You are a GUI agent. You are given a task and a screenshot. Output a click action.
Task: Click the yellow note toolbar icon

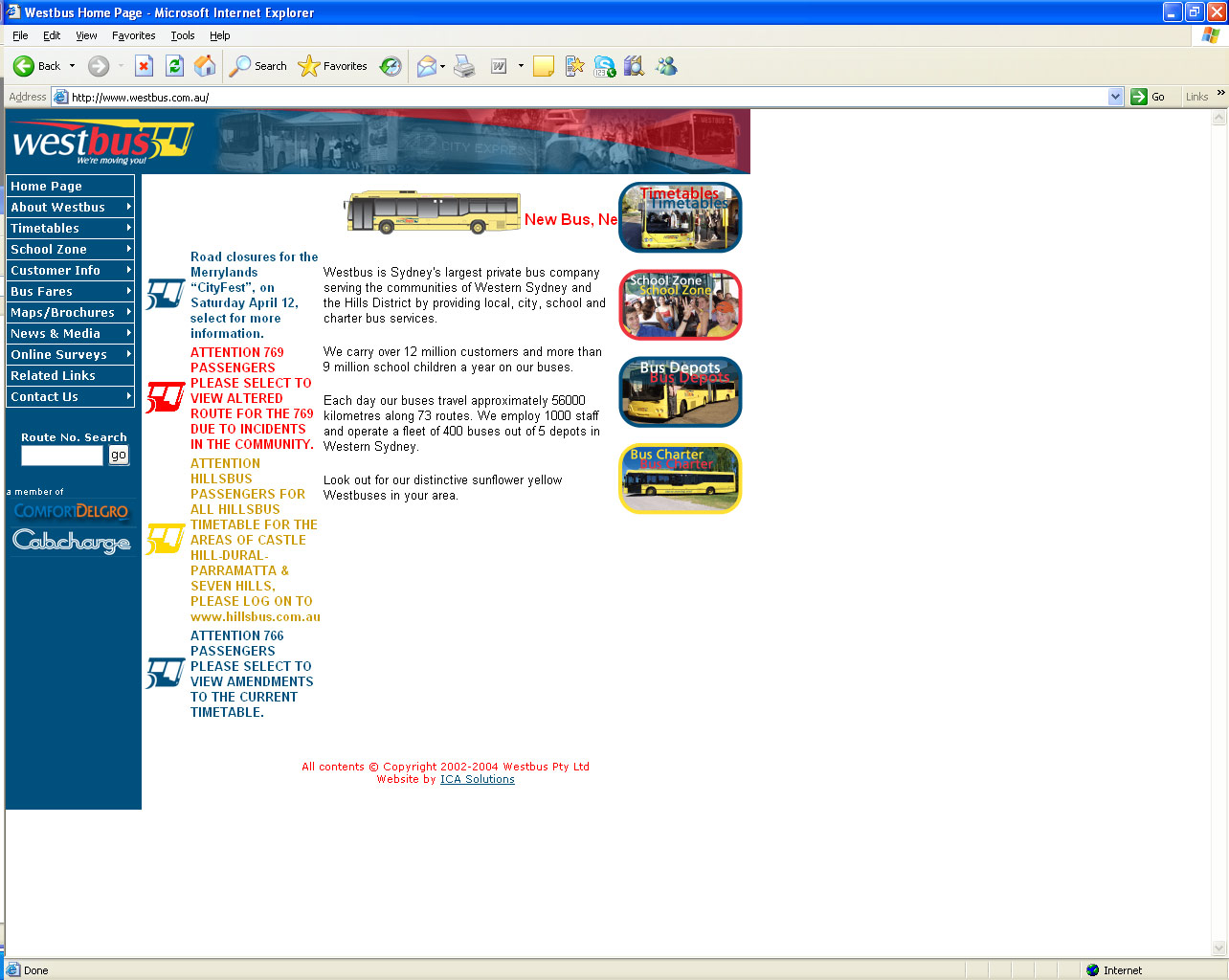[x=544, y=66]
